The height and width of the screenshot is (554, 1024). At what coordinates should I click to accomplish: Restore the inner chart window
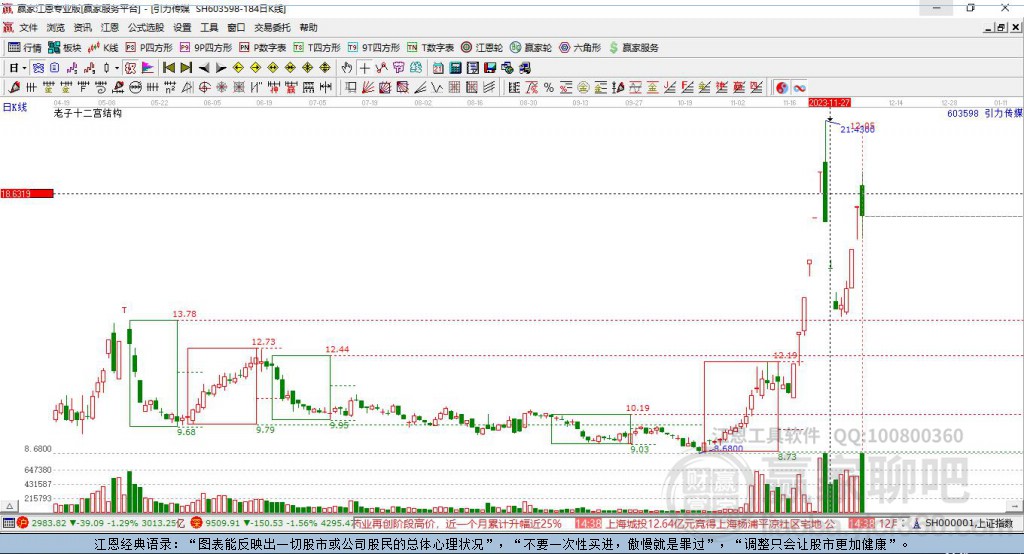pos(1001,27)
